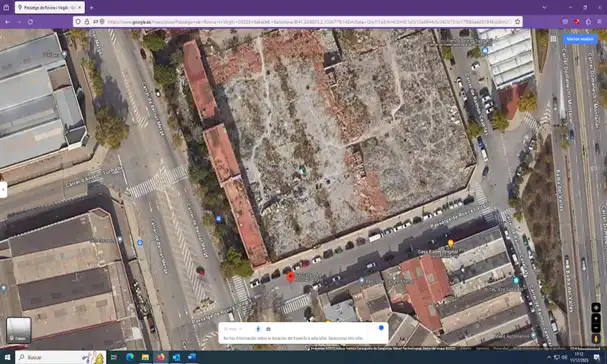Close the Passatge de Rovira i Virgili tab
The width and height of the screenshot is (607, 364).
(80, 7)
